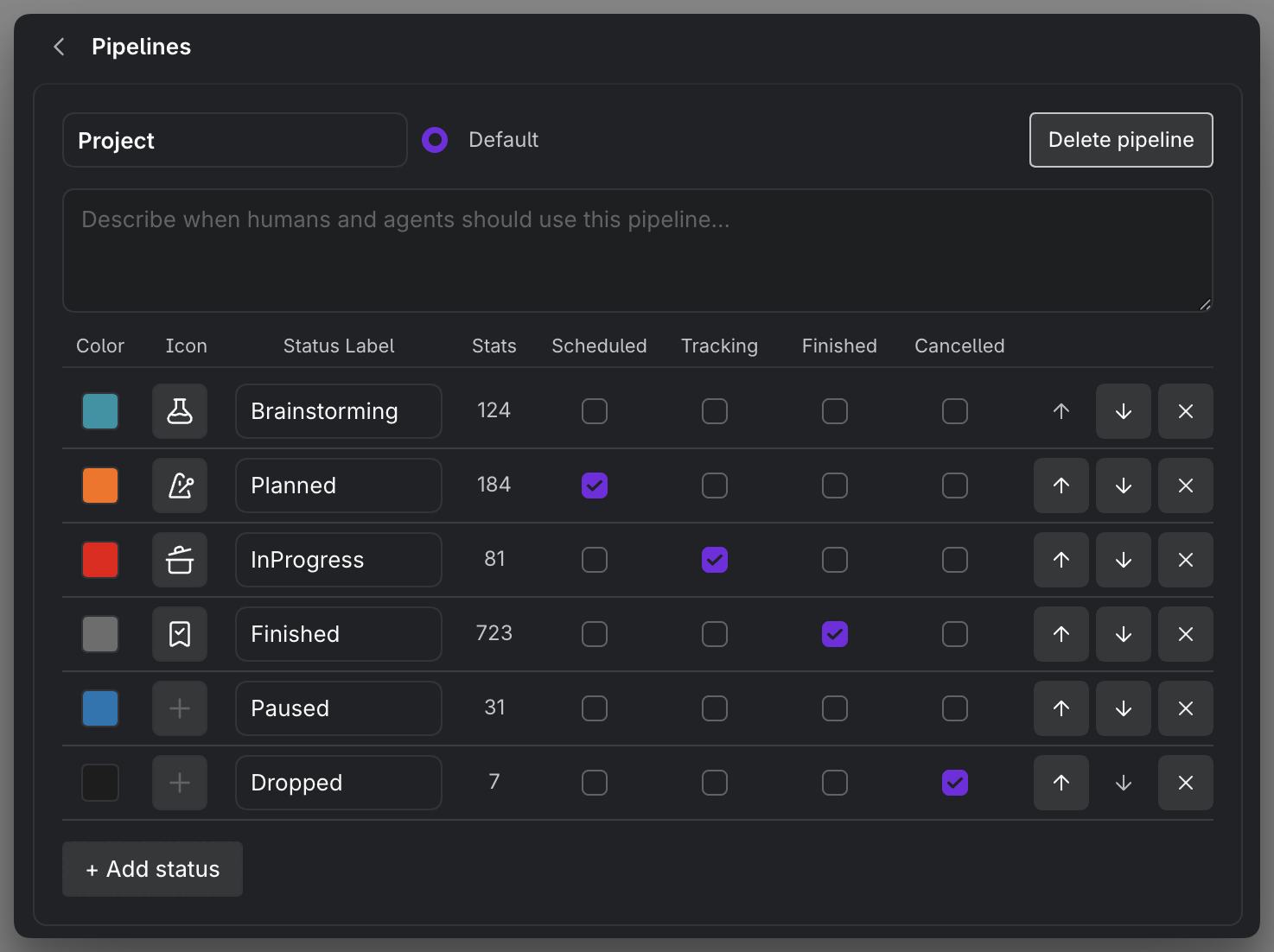Move Planned status up
The image size is (1274, 952).
click(1061, 486)
